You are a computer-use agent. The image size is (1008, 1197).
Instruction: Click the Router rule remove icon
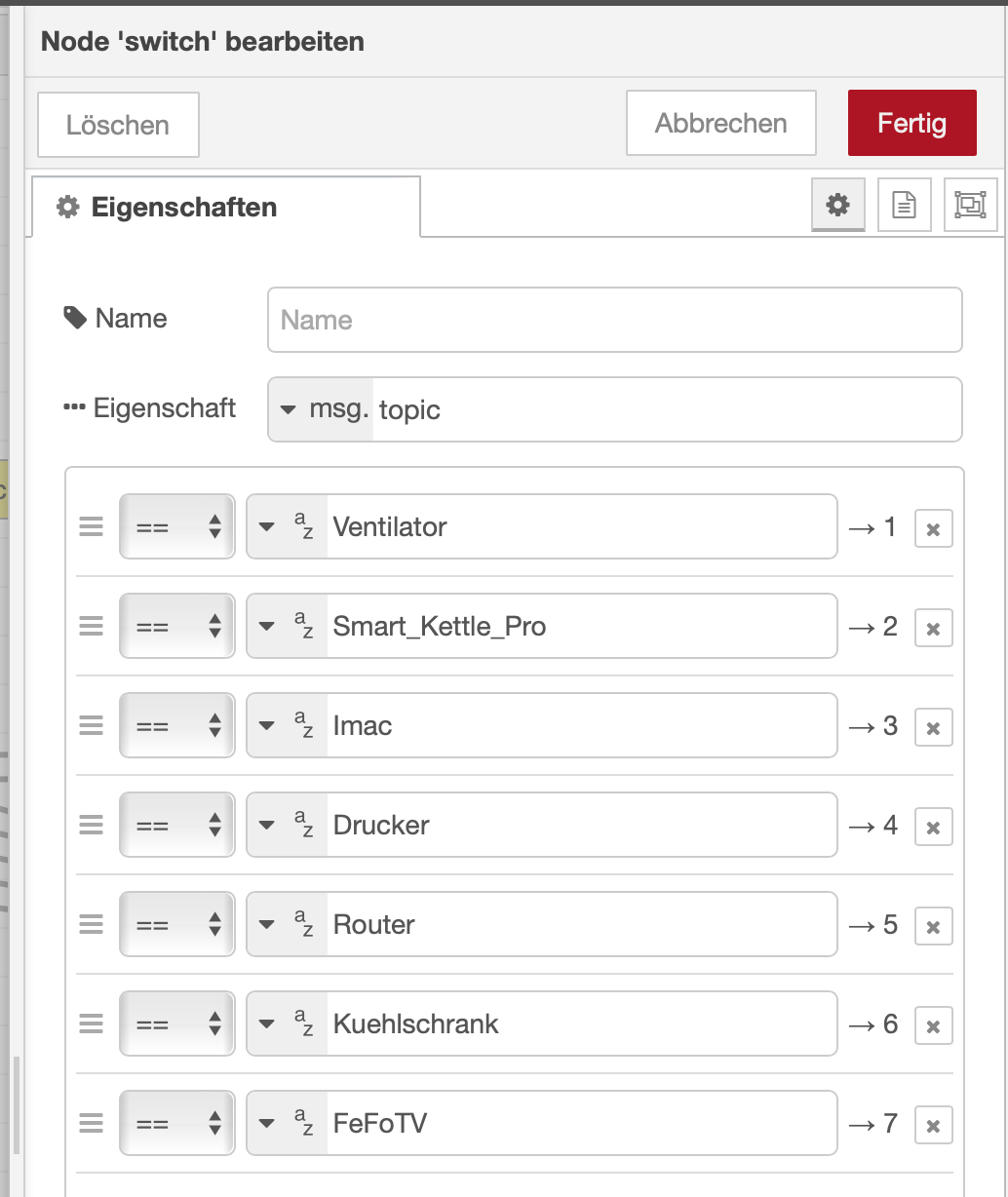point(933,927)
